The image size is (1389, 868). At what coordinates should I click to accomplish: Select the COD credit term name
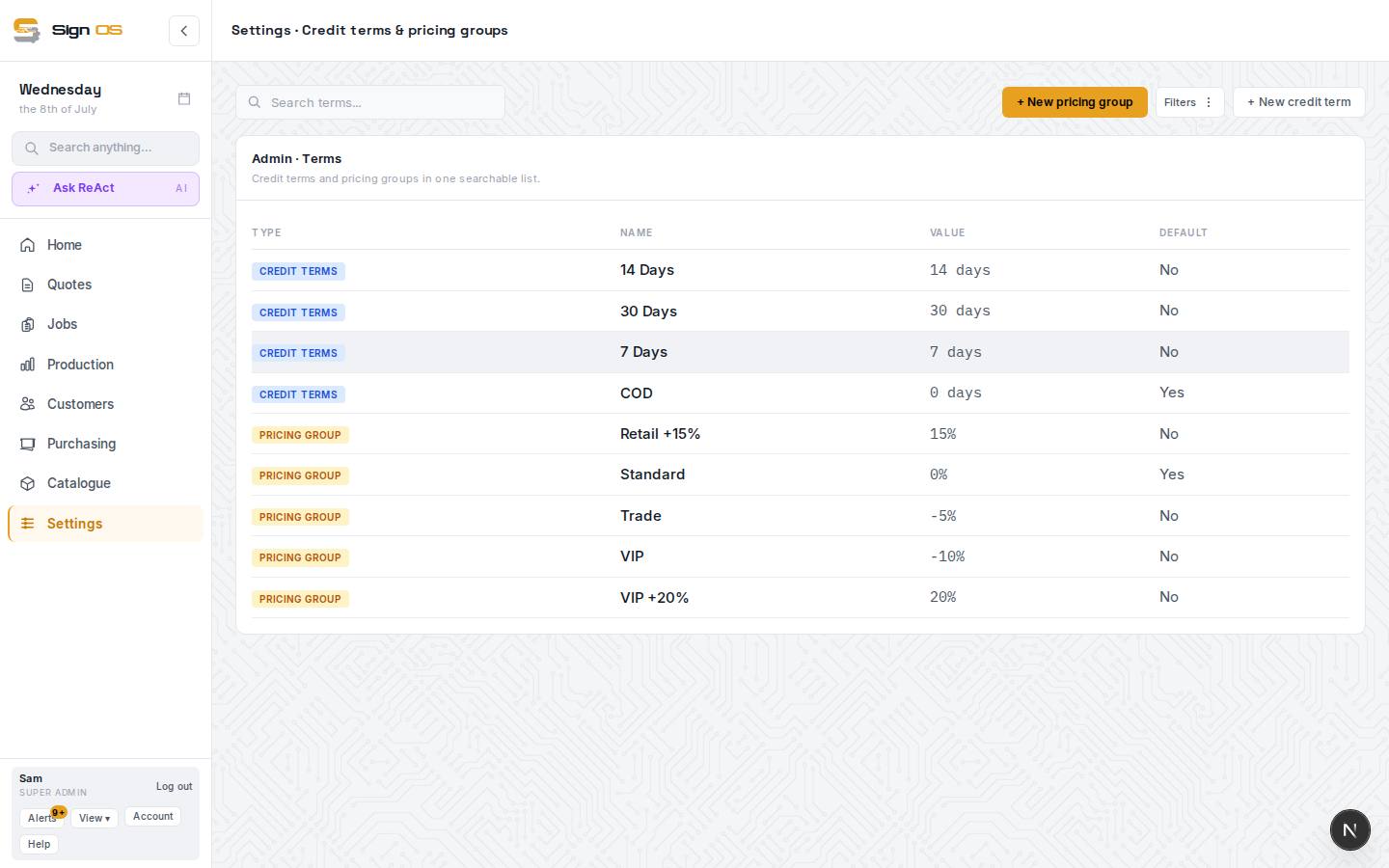(637, 393)
